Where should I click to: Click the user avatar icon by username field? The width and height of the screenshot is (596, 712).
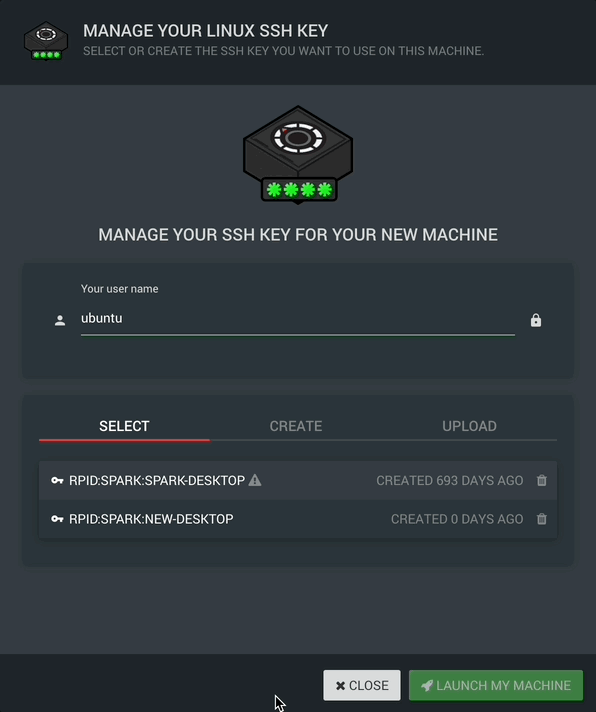click(x=60, y=321)
